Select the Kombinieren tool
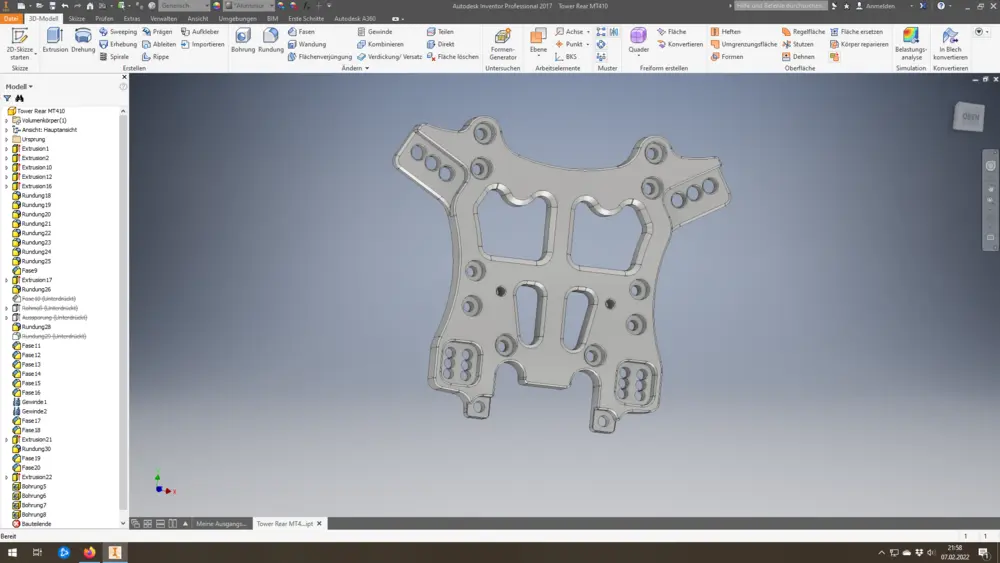1000x563 pixels. 380,44
